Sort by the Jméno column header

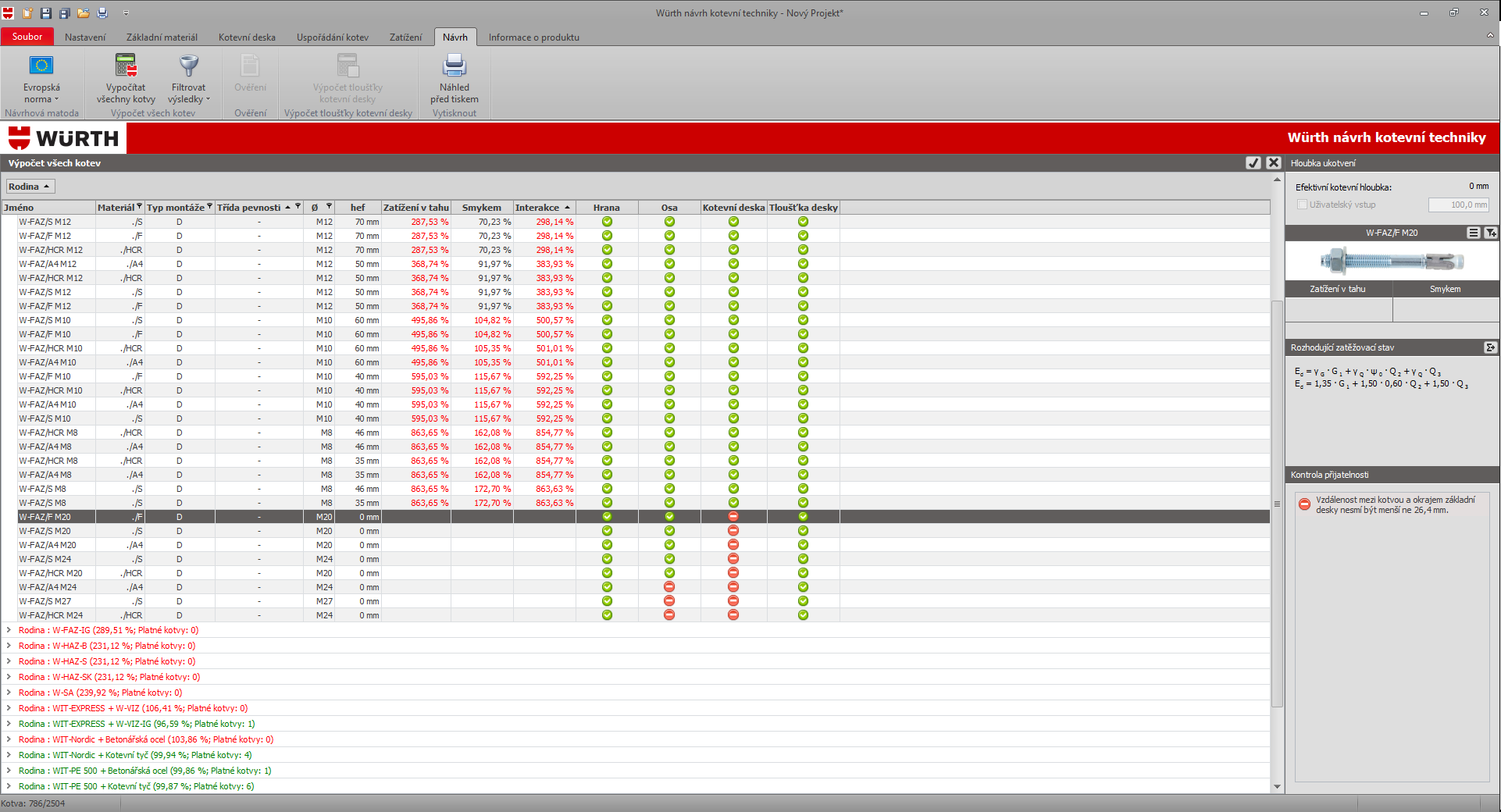point(48,208)
